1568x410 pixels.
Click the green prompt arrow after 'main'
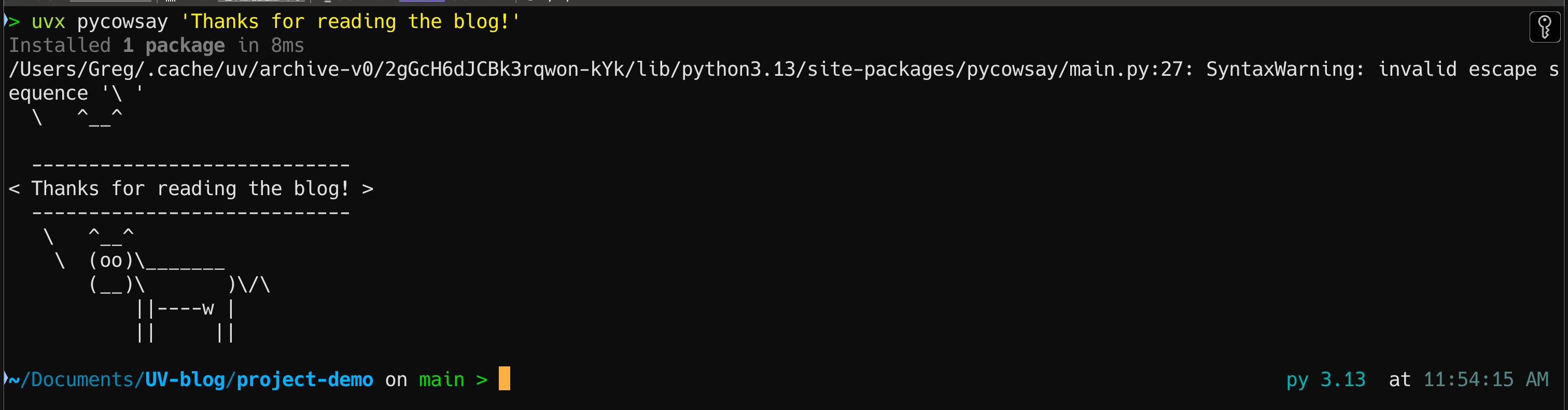482,380
